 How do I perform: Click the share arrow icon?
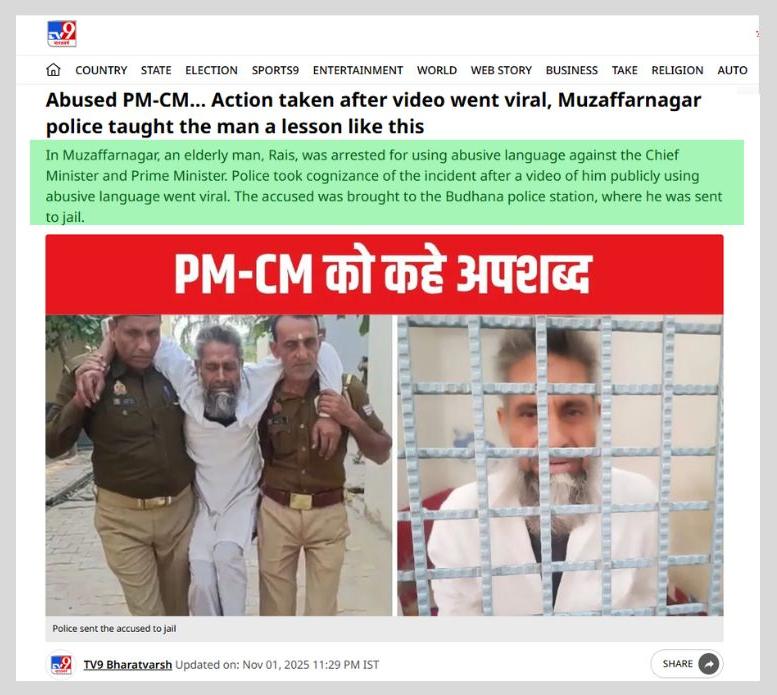click(x=708, y=664)
